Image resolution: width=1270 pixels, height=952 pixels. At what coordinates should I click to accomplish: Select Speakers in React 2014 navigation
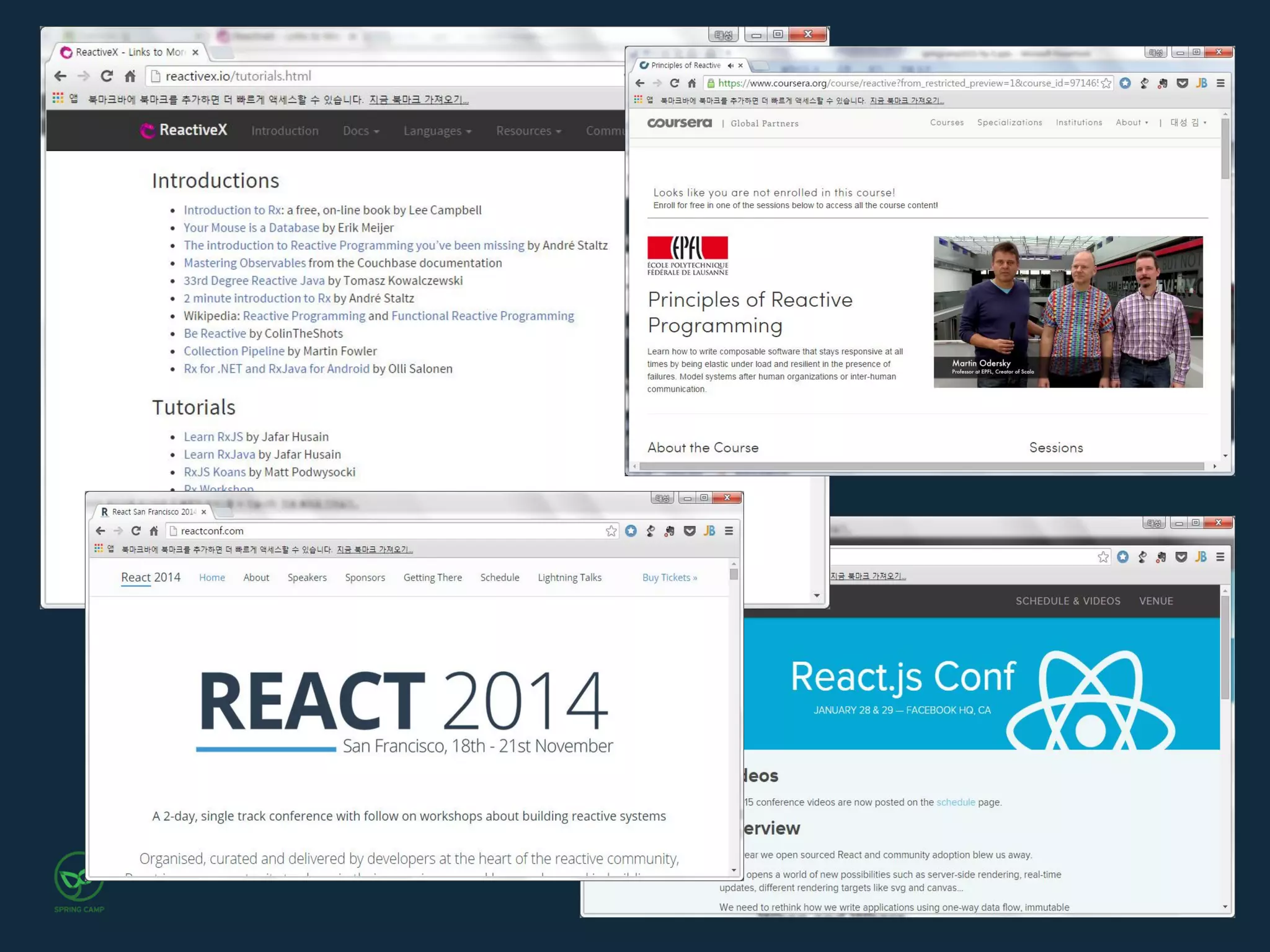307,577
